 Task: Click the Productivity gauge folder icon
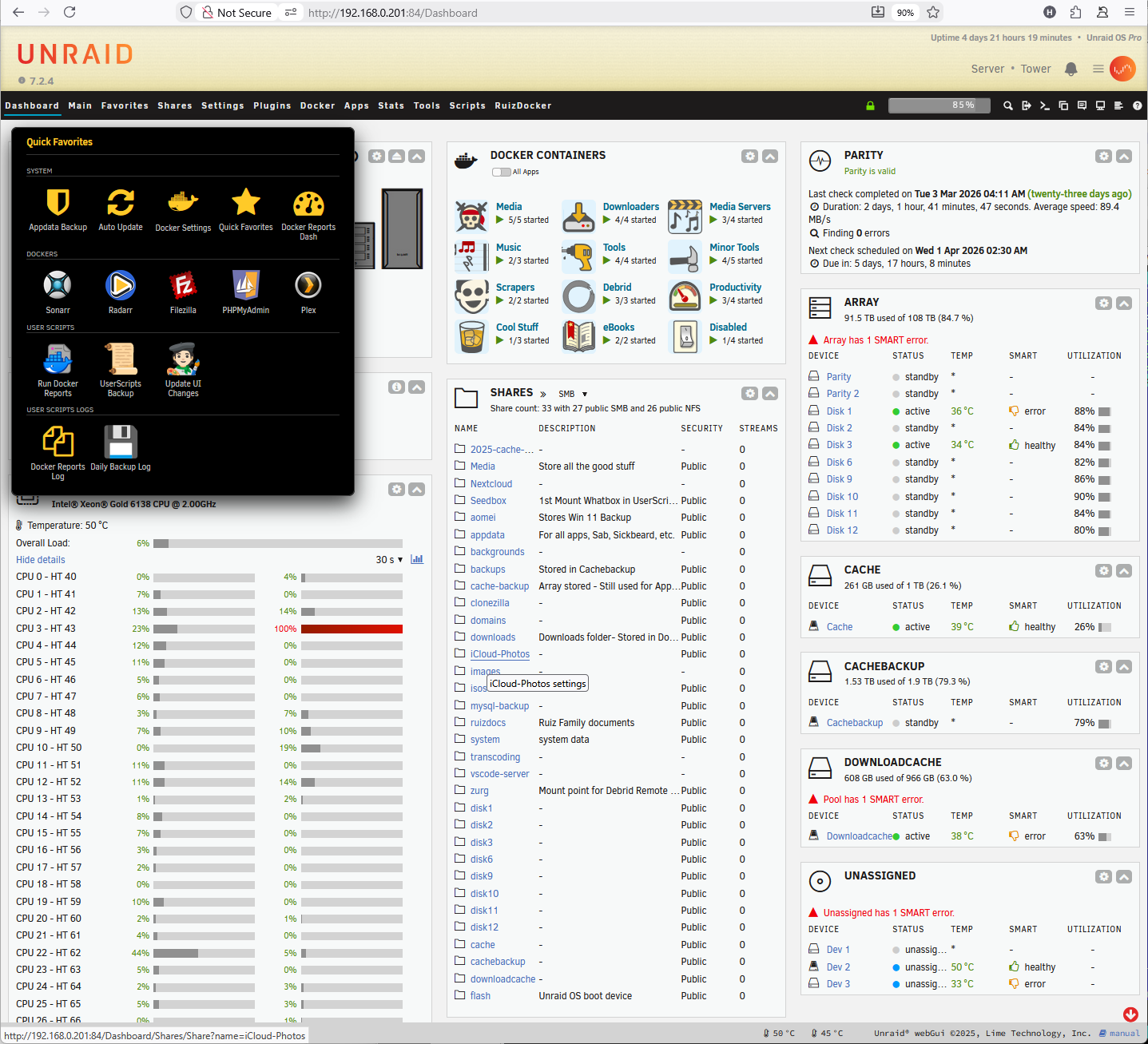tap(685, 296)
